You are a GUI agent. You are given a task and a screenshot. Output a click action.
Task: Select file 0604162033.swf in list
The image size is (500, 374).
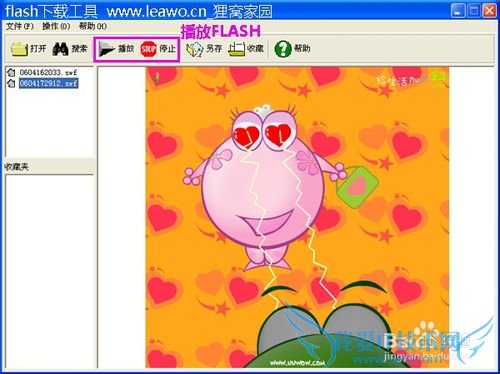[x=48, y=72]
